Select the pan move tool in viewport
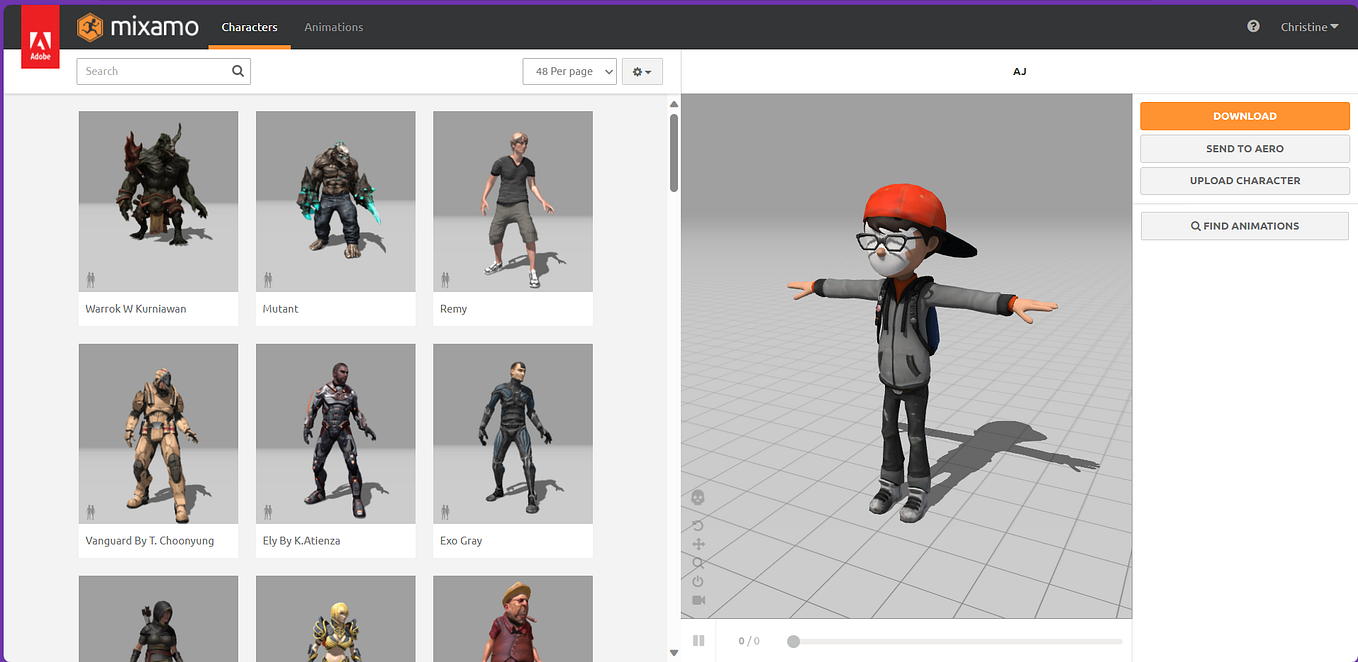The width and height of the screenshot is (1358, 662). point(697,544)
